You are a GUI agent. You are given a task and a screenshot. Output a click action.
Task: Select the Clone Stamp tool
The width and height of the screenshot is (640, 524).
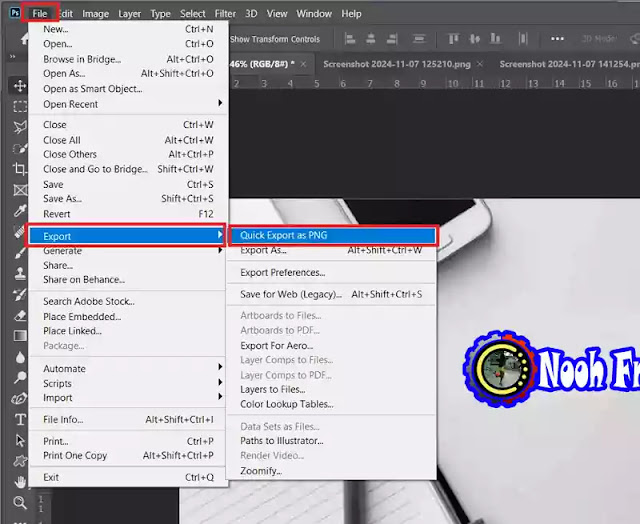pos(20,273)
